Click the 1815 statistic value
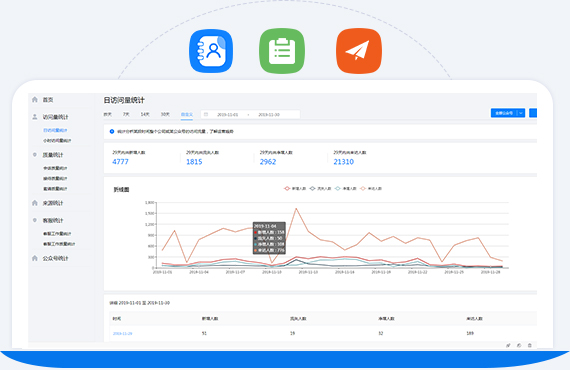Image resolution: width=570 pixels, height=370 pixels. [194, 162]
